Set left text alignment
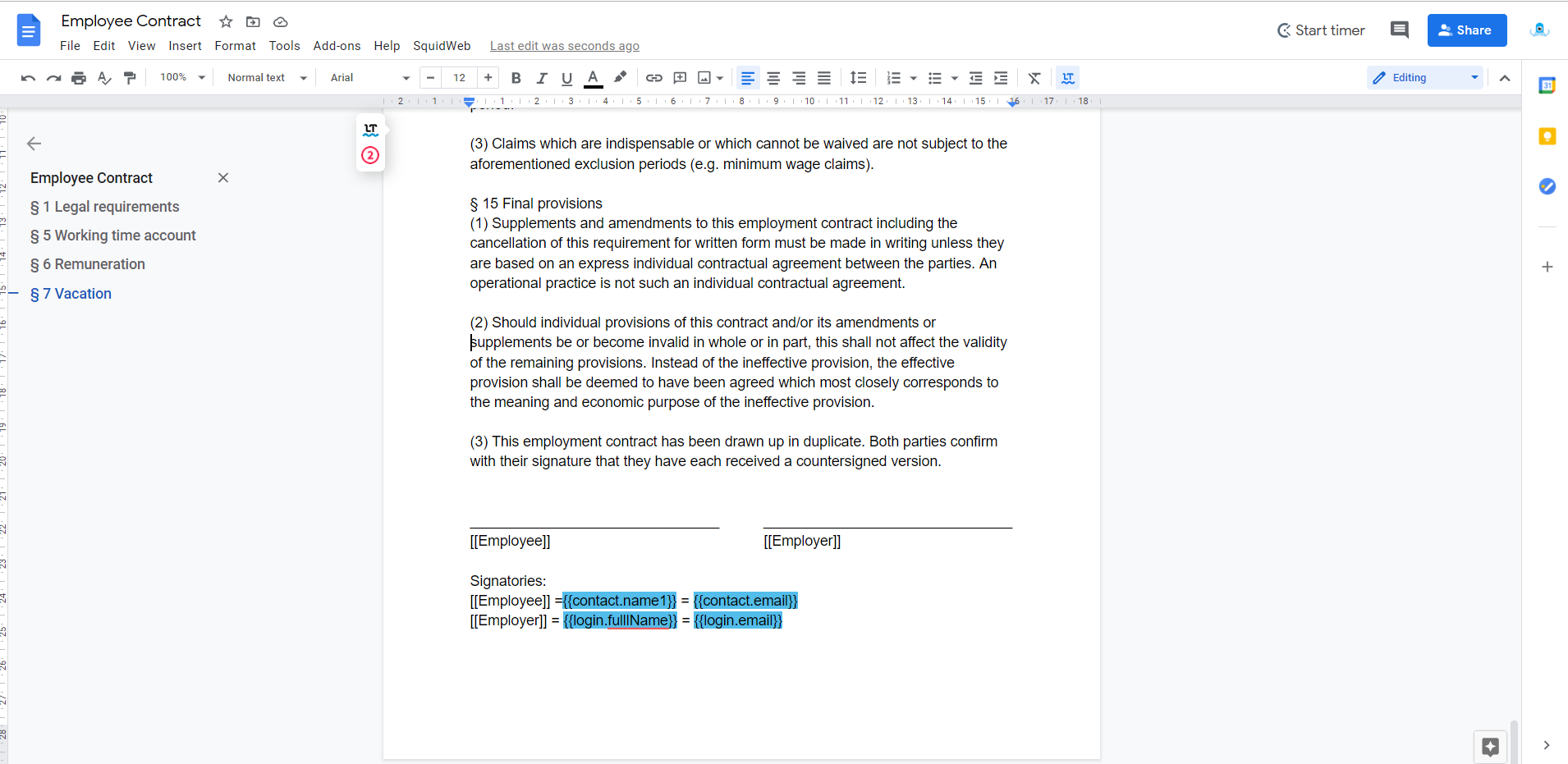Viewport: 1568px width, 764px height. [x=748, y=78]
